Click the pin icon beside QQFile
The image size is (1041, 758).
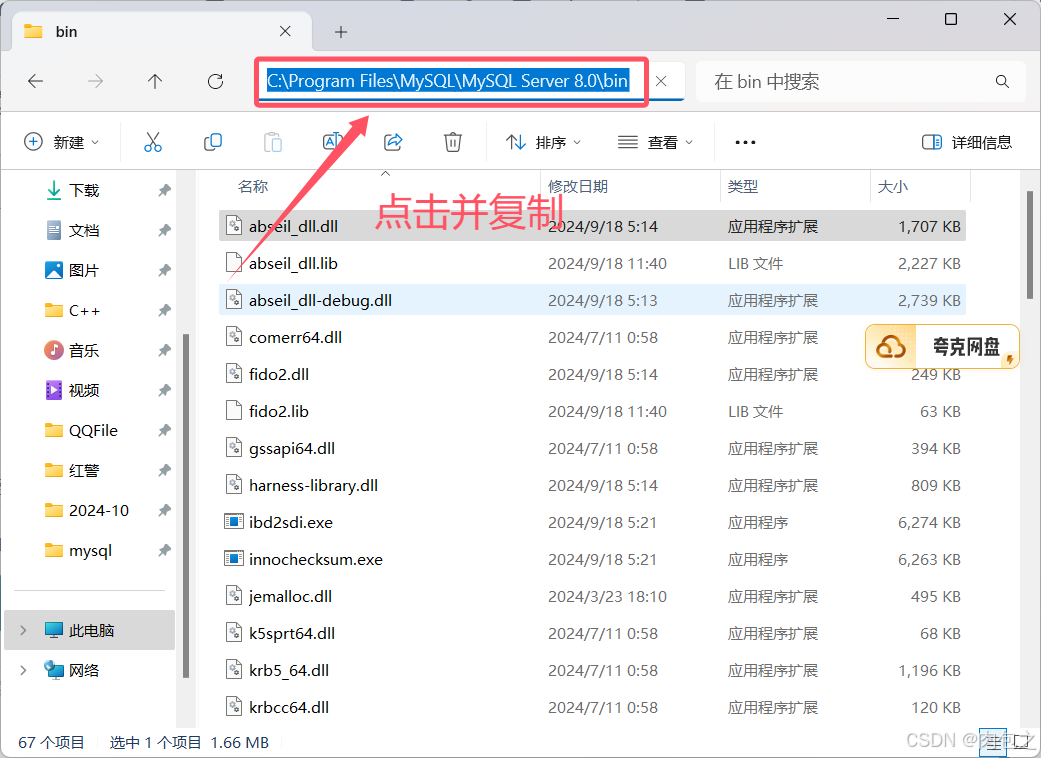point(164,430)
